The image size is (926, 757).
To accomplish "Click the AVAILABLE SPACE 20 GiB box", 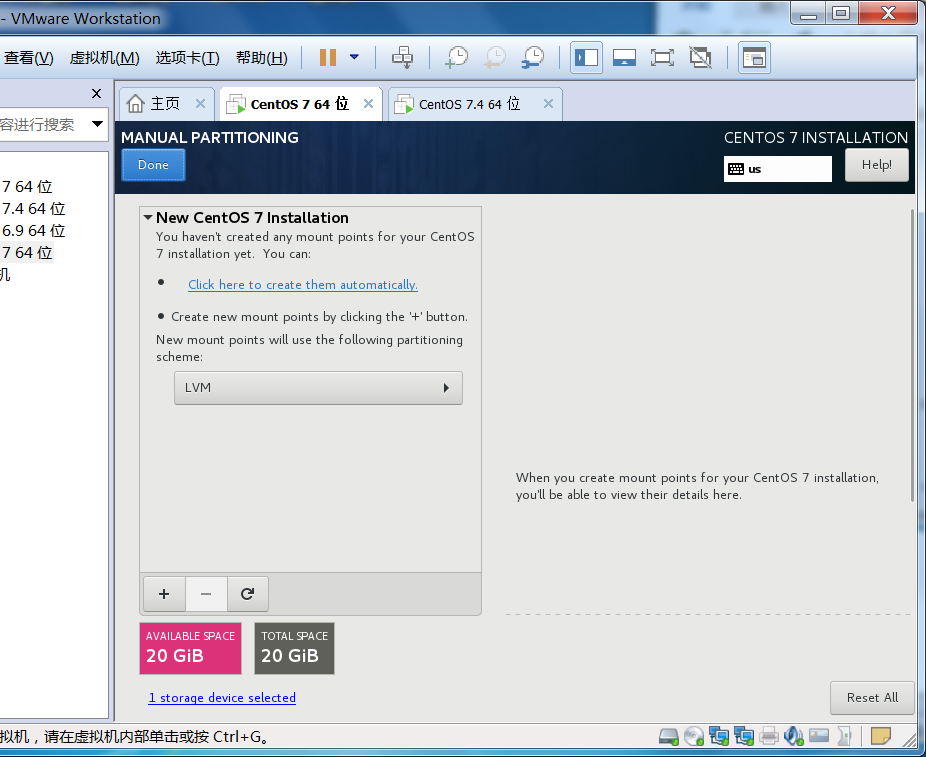I will pos(190,648).
